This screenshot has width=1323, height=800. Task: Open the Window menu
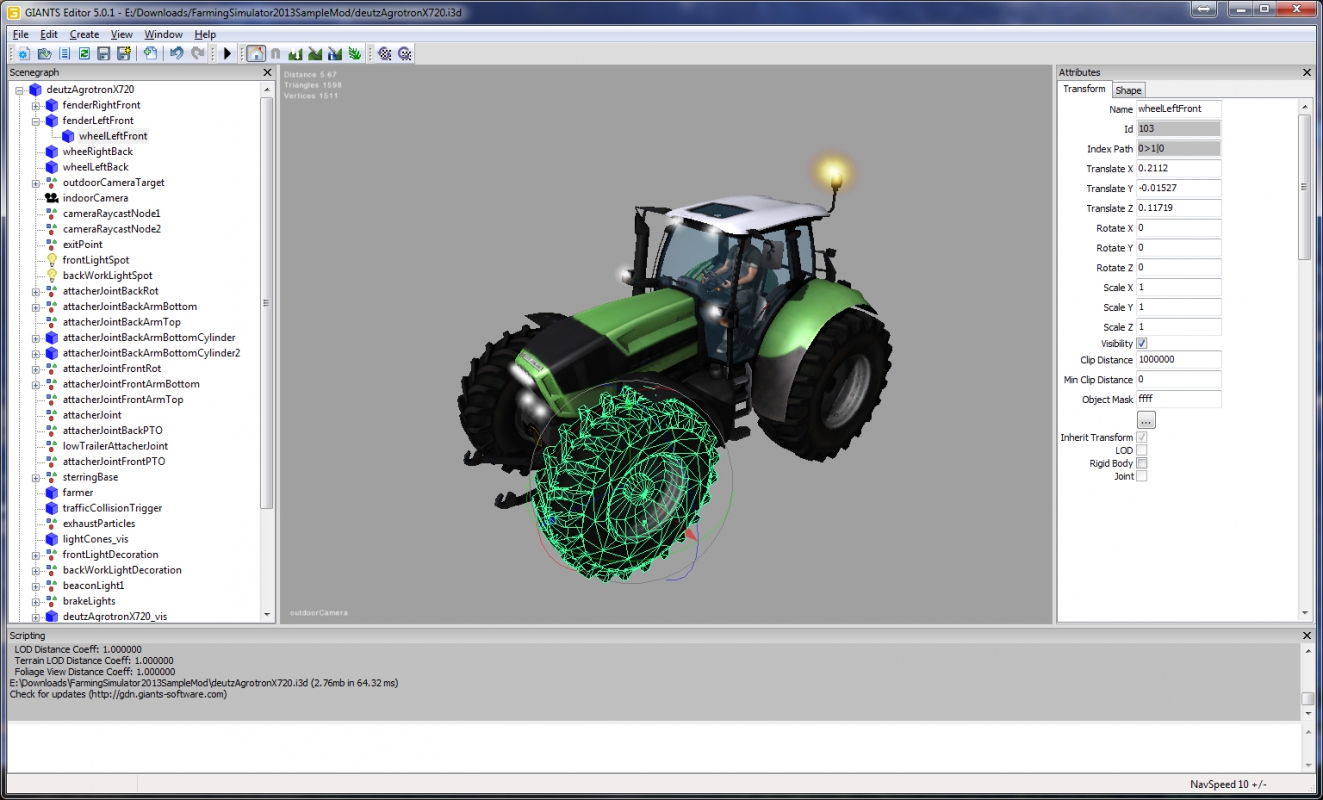[164, 34]
